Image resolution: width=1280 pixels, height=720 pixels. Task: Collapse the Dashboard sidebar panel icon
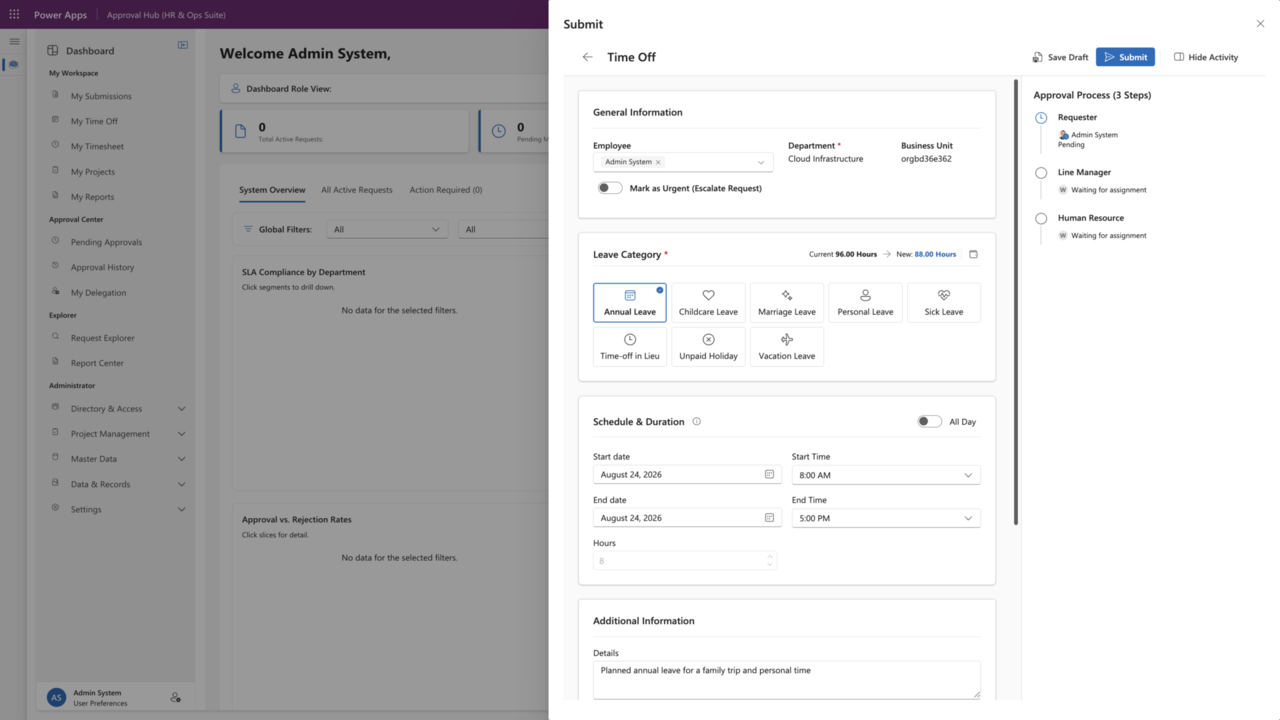(x=183, y=45)
